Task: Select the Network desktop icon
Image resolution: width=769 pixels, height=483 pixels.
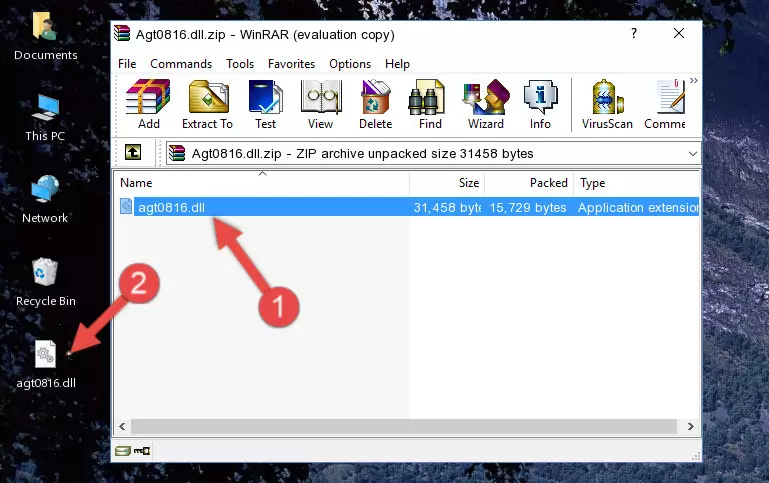Action: coord(45,200)
